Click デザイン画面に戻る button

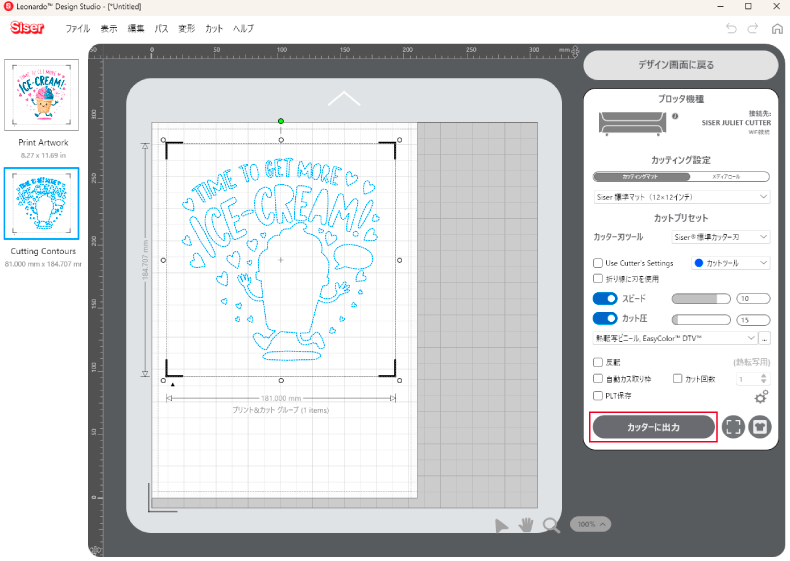681,65
